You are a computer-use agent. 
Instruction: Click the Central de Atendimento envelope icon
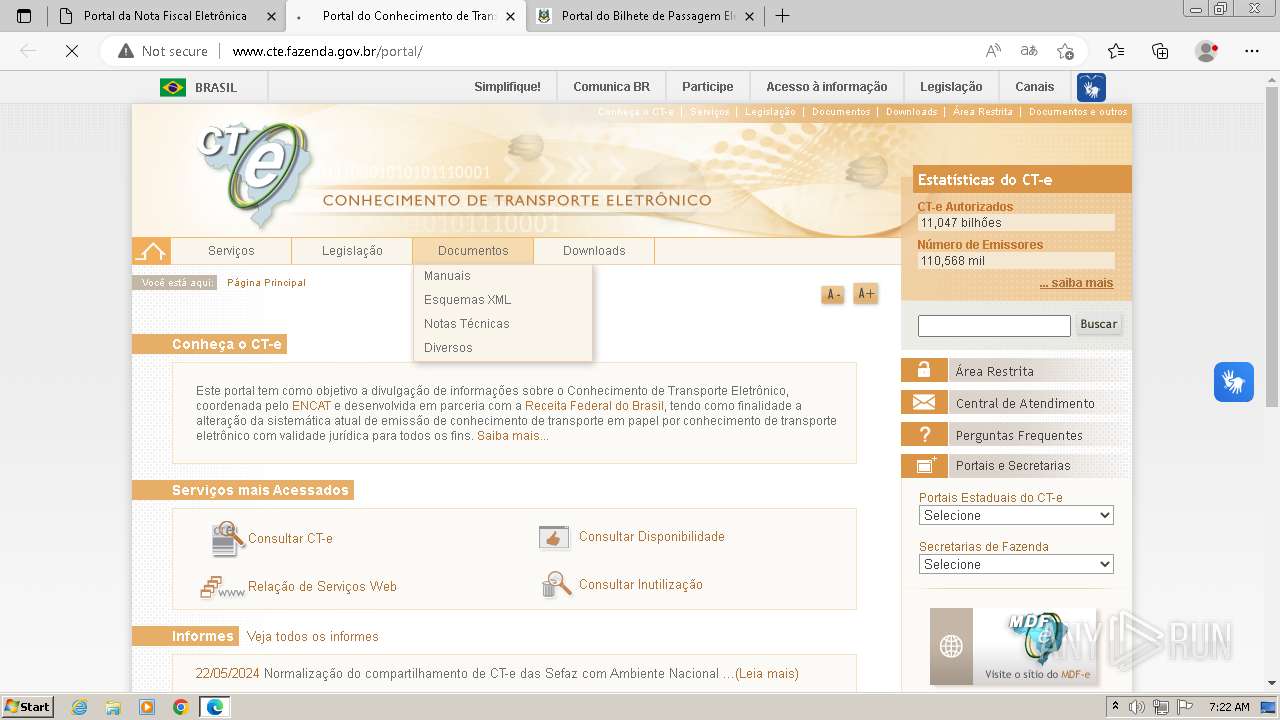pos(924,402)
